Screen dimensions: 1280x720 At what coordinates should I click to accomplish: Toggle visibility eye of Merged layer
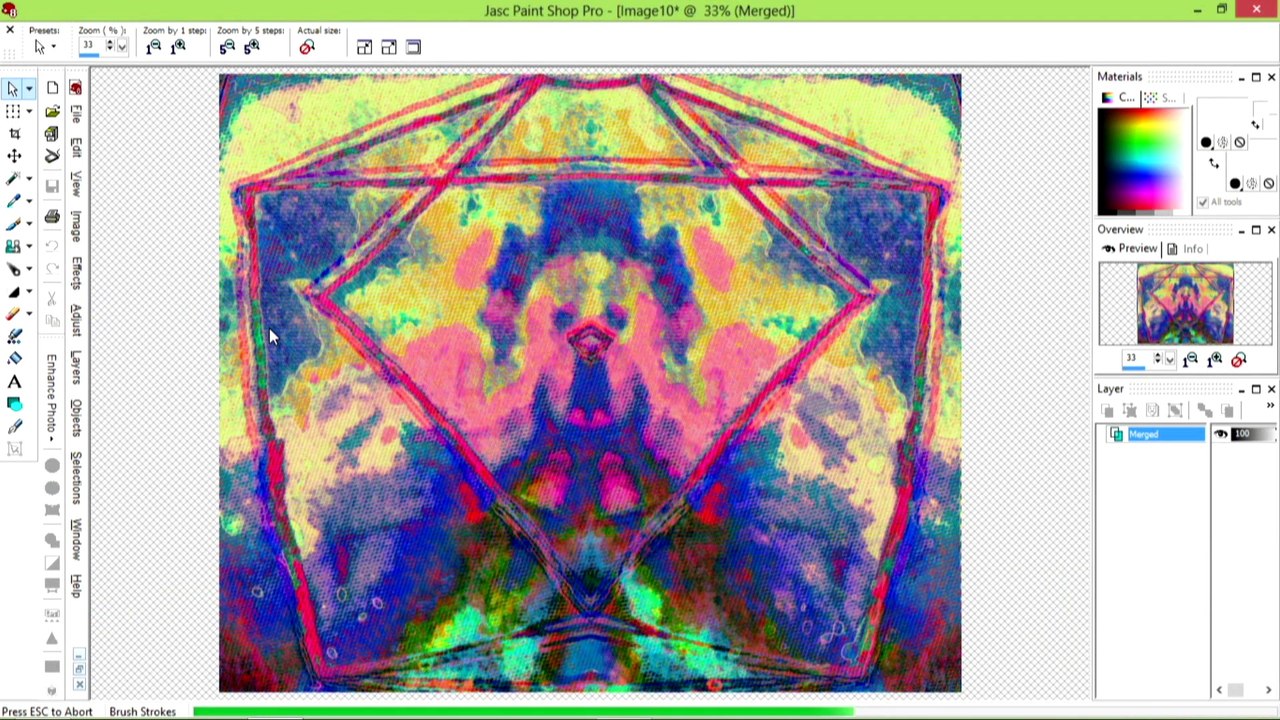pyautogui.click(x=1221, y=434)
